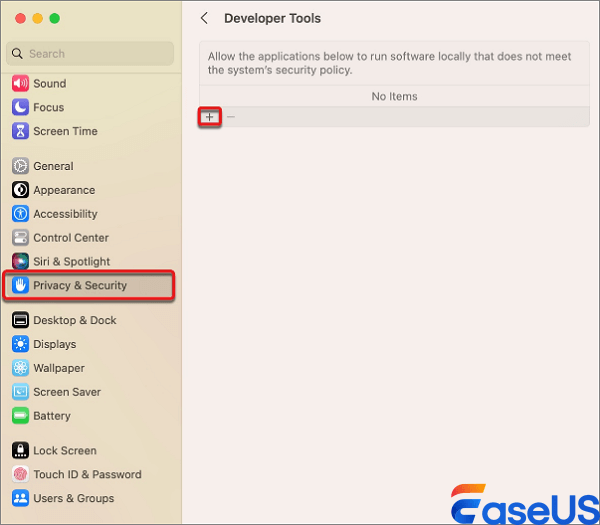The image size is (600, 525).
Task: Open Focus settings label
Action: 49,107
